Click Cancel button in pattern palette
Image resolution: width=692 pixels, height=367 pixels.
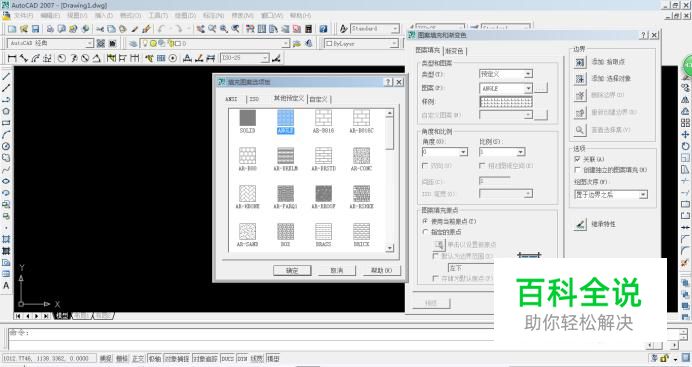337,271
